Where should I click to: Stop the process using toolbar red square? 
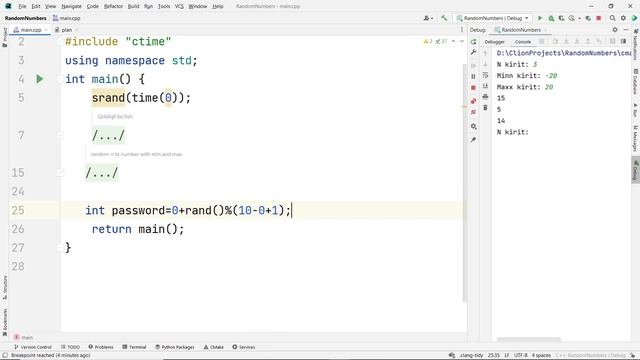tap(598, 18)
